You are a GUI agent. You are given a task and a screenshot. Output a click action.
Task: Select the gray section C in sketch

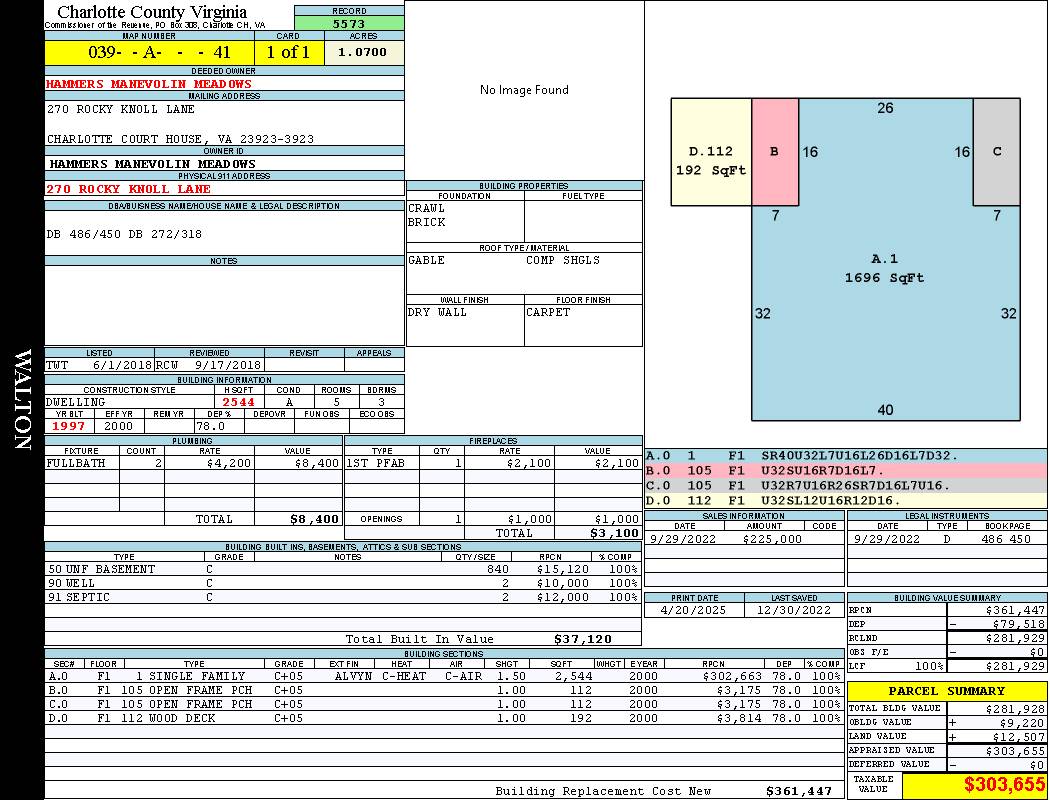(996, 152)
